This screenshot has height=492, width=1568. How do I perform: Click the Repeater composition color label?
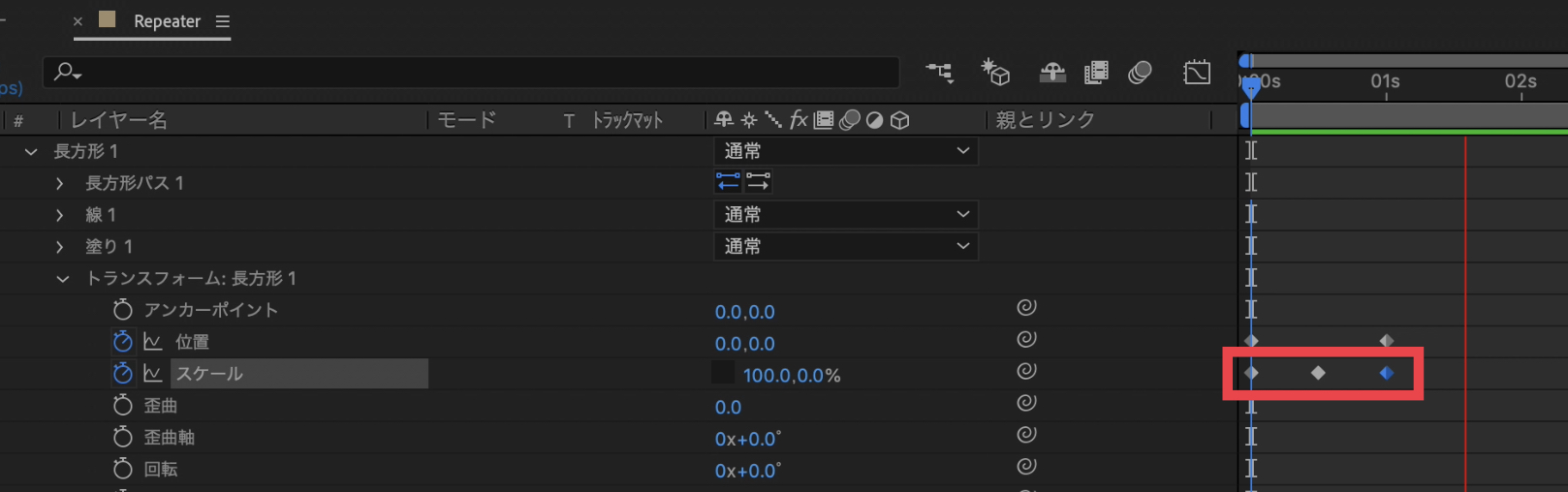(108, 19)
